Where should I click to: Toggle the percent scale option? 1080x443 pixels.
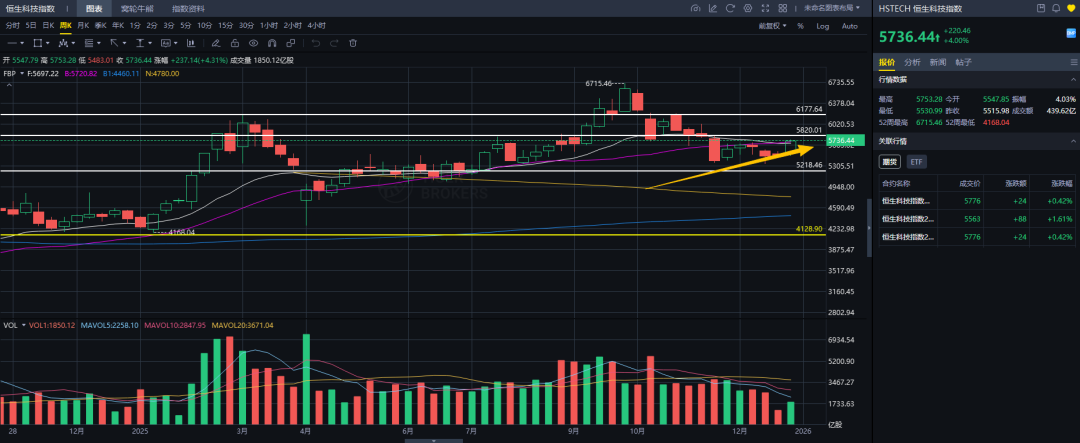click(x=800, y=26)
